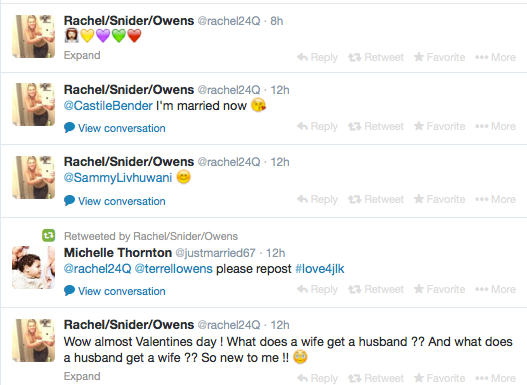Favorite the @SammyLivhuwani reply tweet

pos(440,199)
